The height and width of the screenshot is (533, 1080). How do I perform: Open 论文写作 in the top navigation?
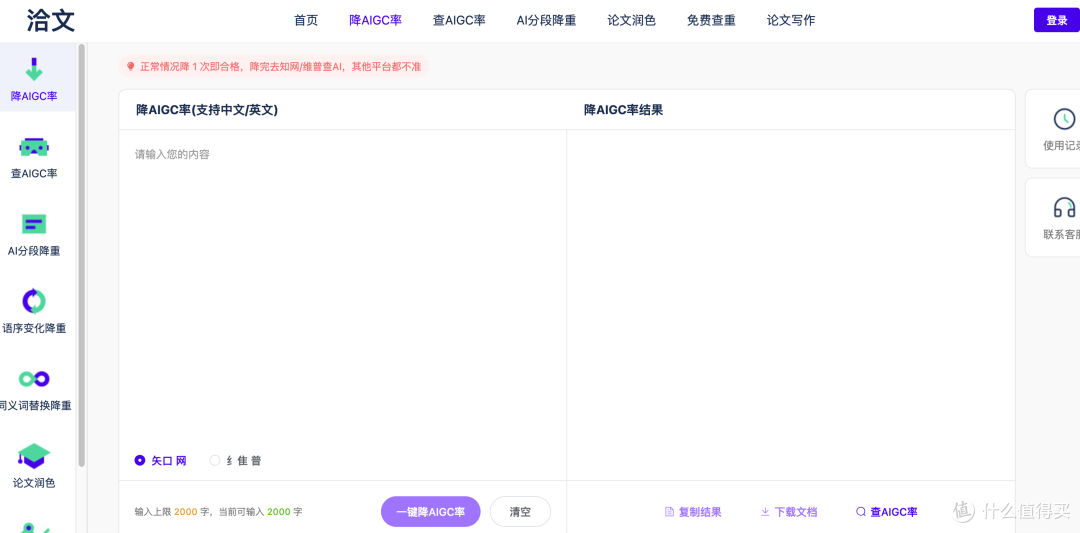[x=791, y=21]
